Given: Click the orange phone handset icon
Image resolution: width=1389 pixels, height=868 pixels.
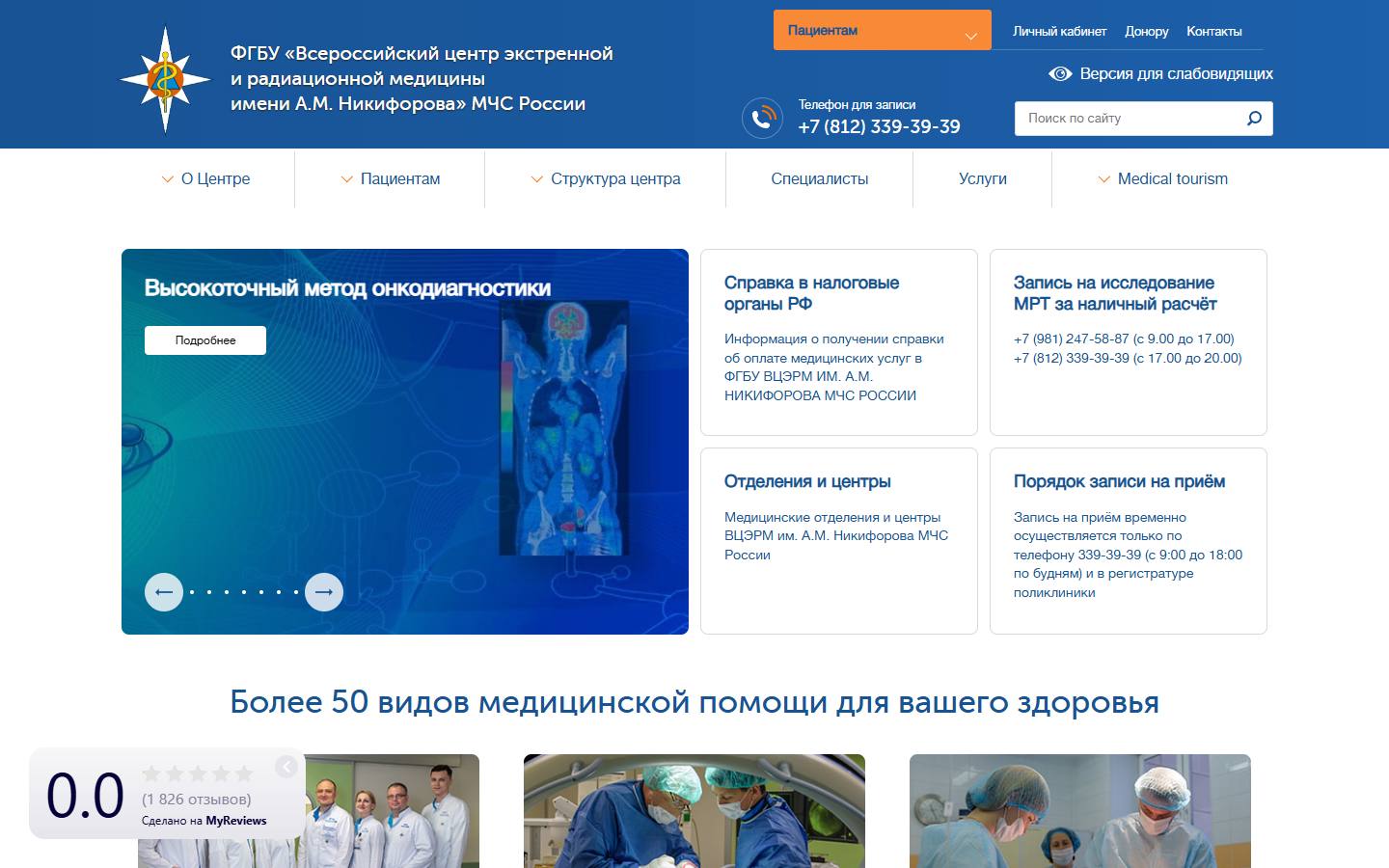Looking at the screenshot, I should tap(762, 119).
